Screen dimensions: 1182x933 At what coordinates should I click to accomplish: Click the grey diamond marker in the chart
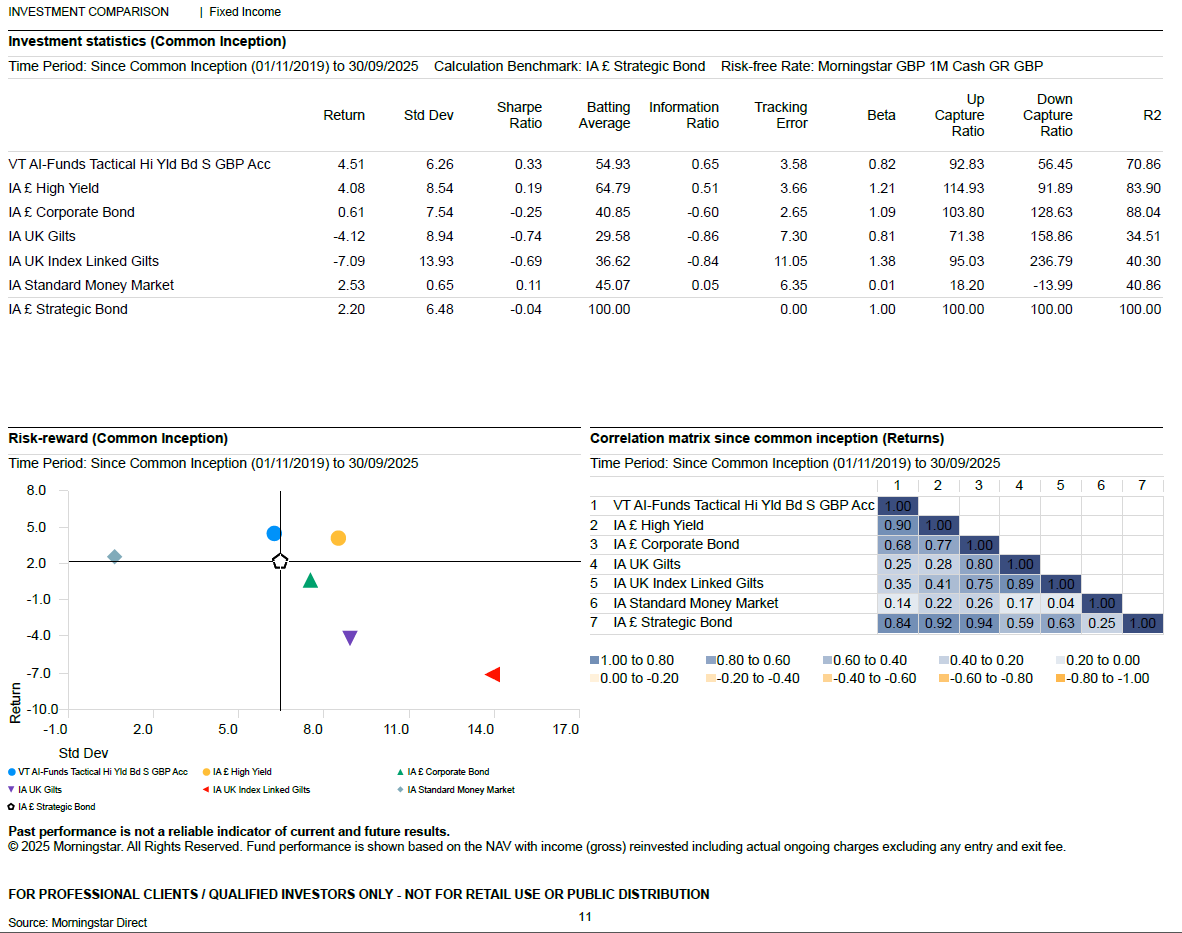(114, 557)
